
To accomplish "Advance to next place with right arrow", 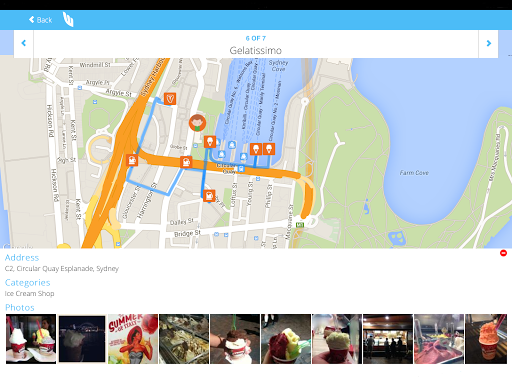I will pyautogui.click(x=488, y=43).
